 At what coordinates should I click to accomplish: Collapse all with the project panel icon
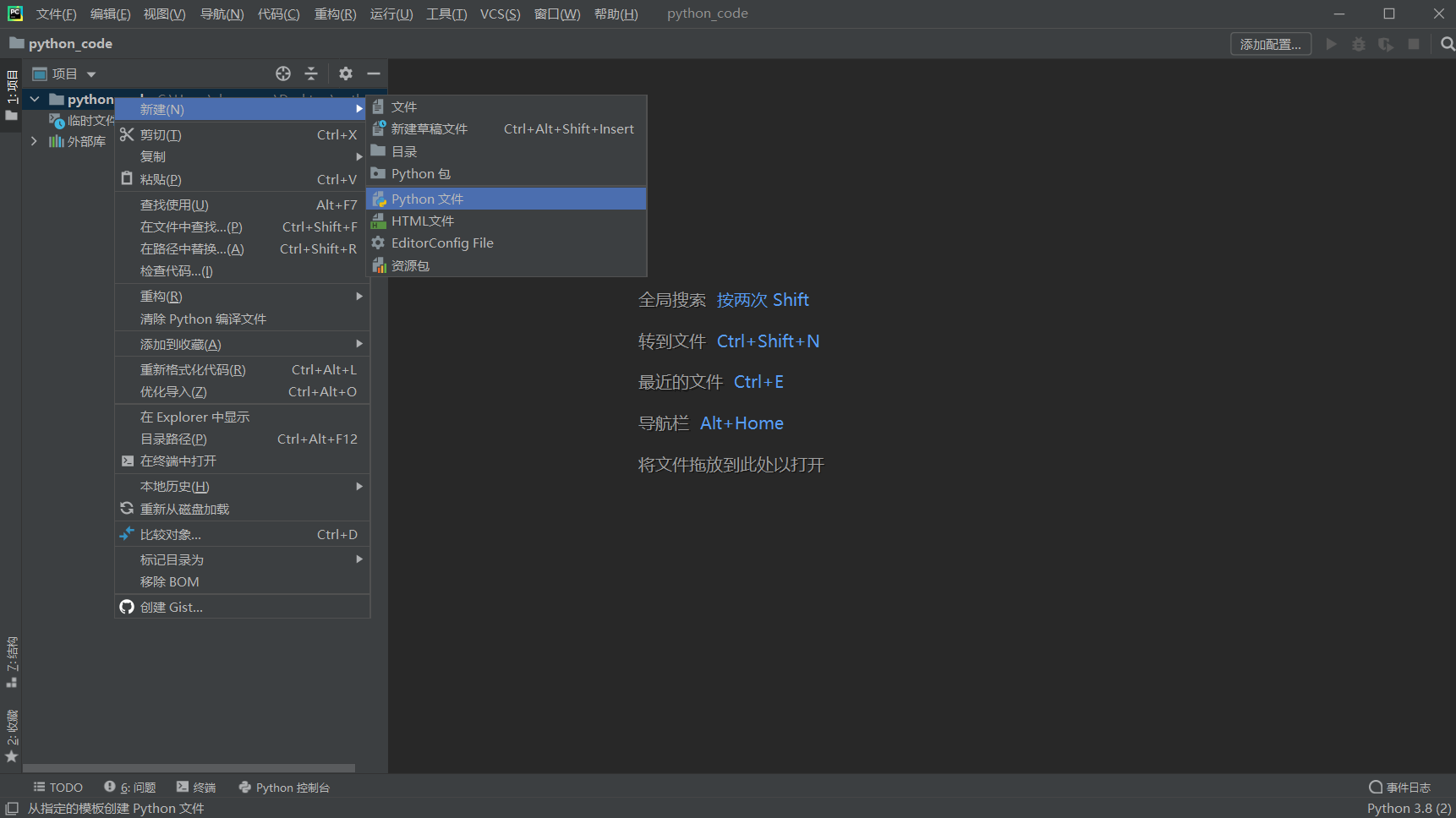(x=311, y=74)
